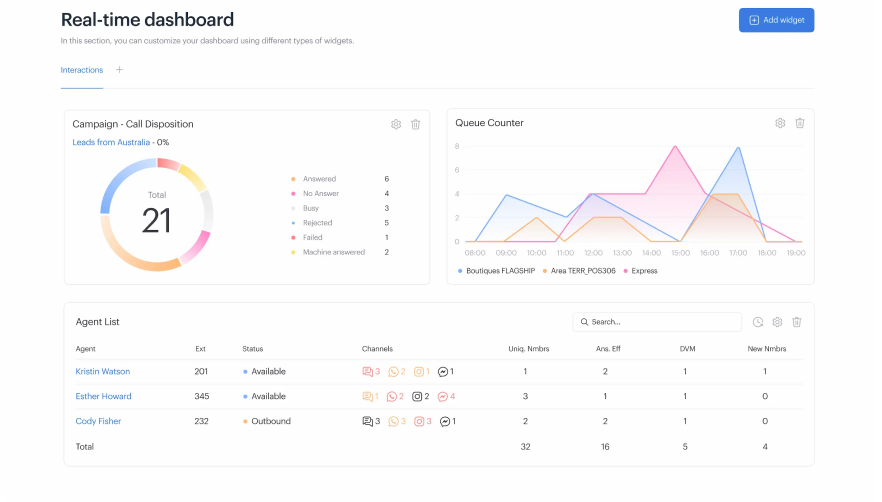Screen dimensions: 882x502
Task: Delete the Queue Counter widget
Action: pyautogui.click(x=800, y=123)
